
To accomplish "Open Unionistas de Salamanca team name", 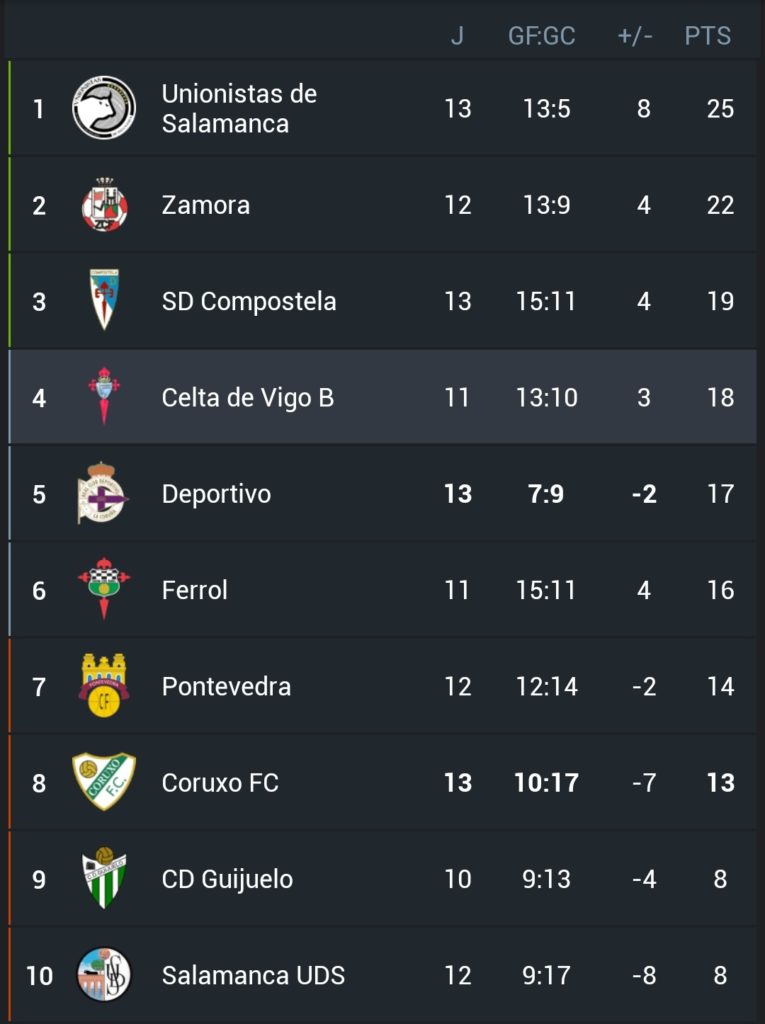I will click(239, 108).
